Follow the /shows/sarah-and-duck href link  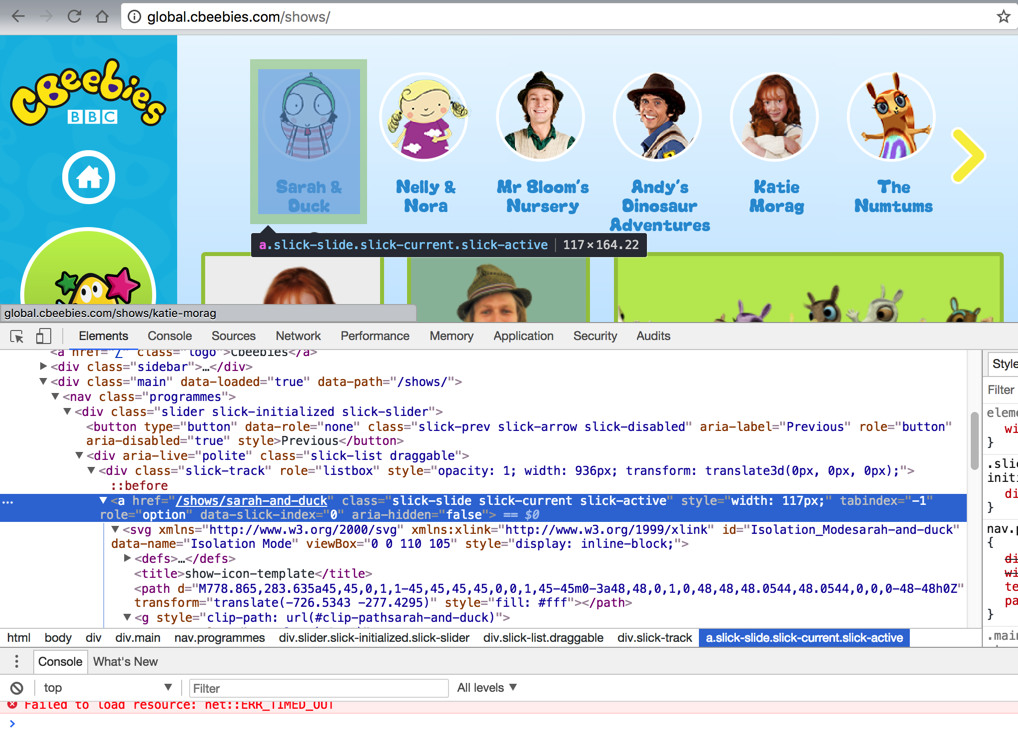point(251,500)
